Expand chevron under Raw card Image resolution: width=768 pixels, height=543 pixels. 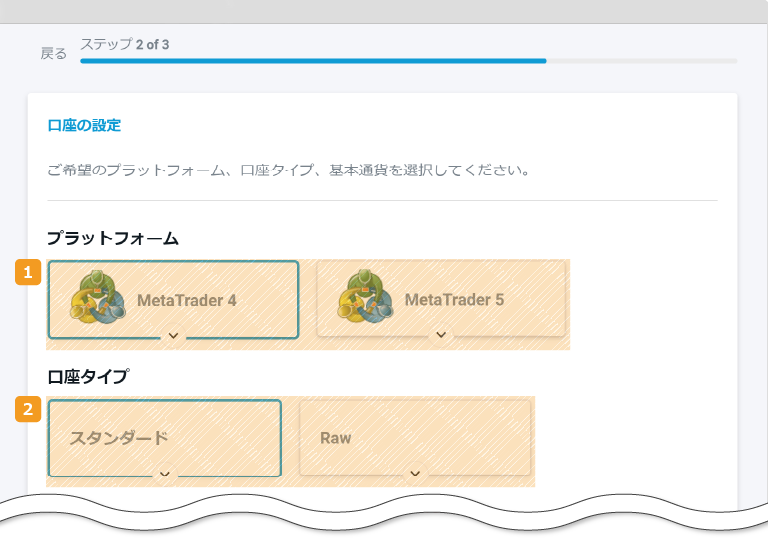[415, 473]
